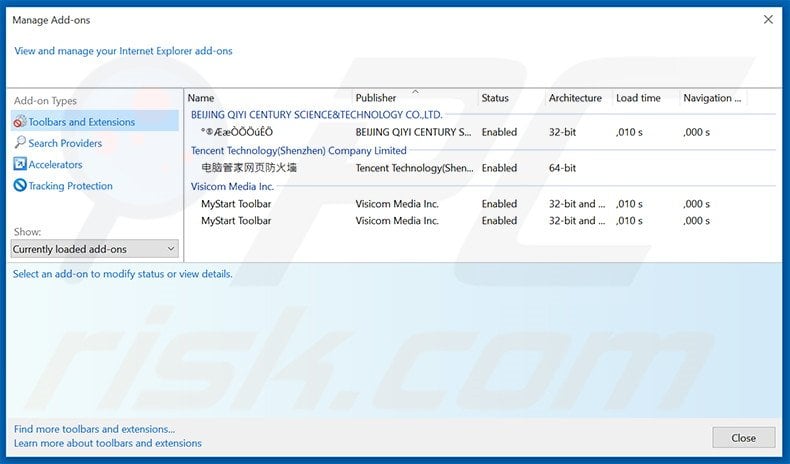
Task: Open the Show dropdown, Currently loaded add-ons
Action: [94, 249]
